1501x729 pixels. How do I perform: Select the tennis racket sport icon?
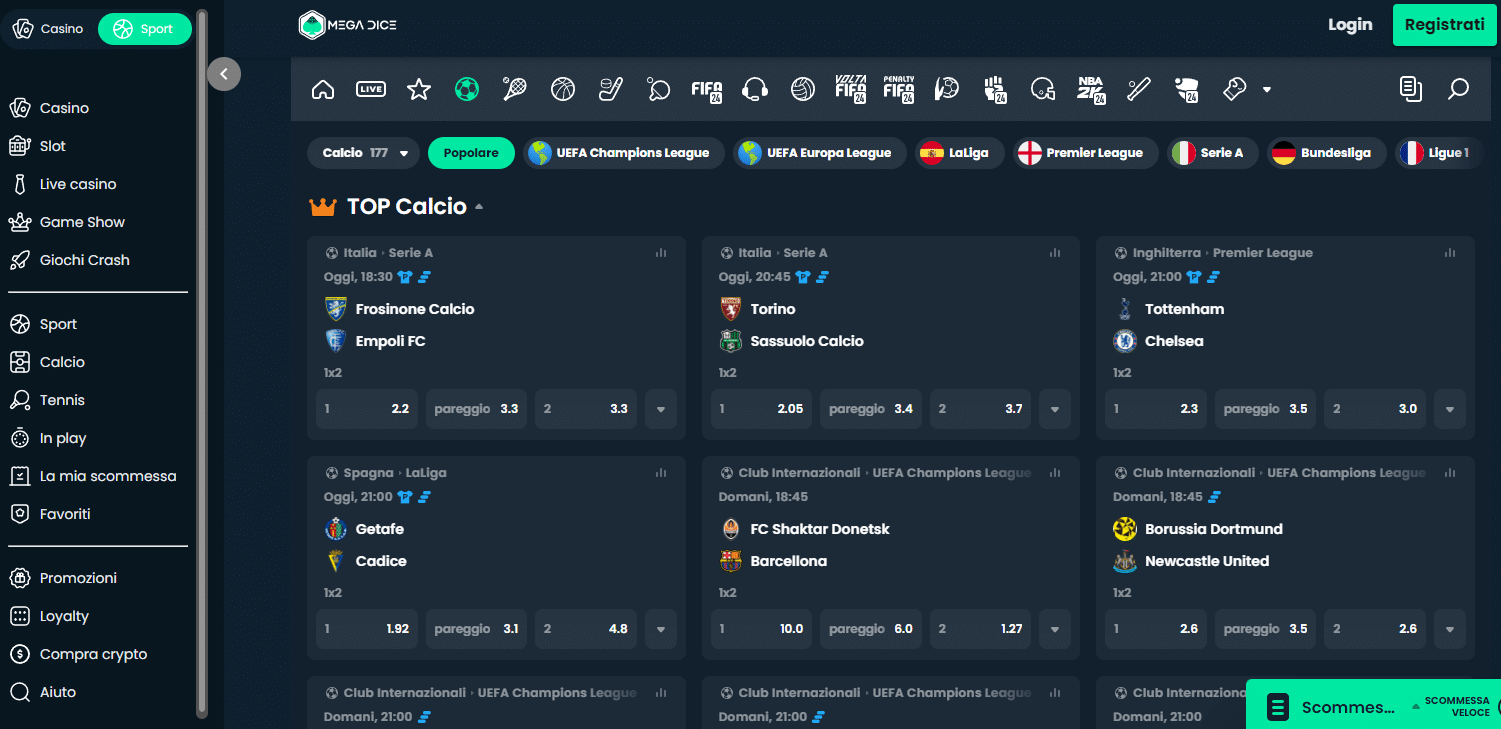[515, 90]
